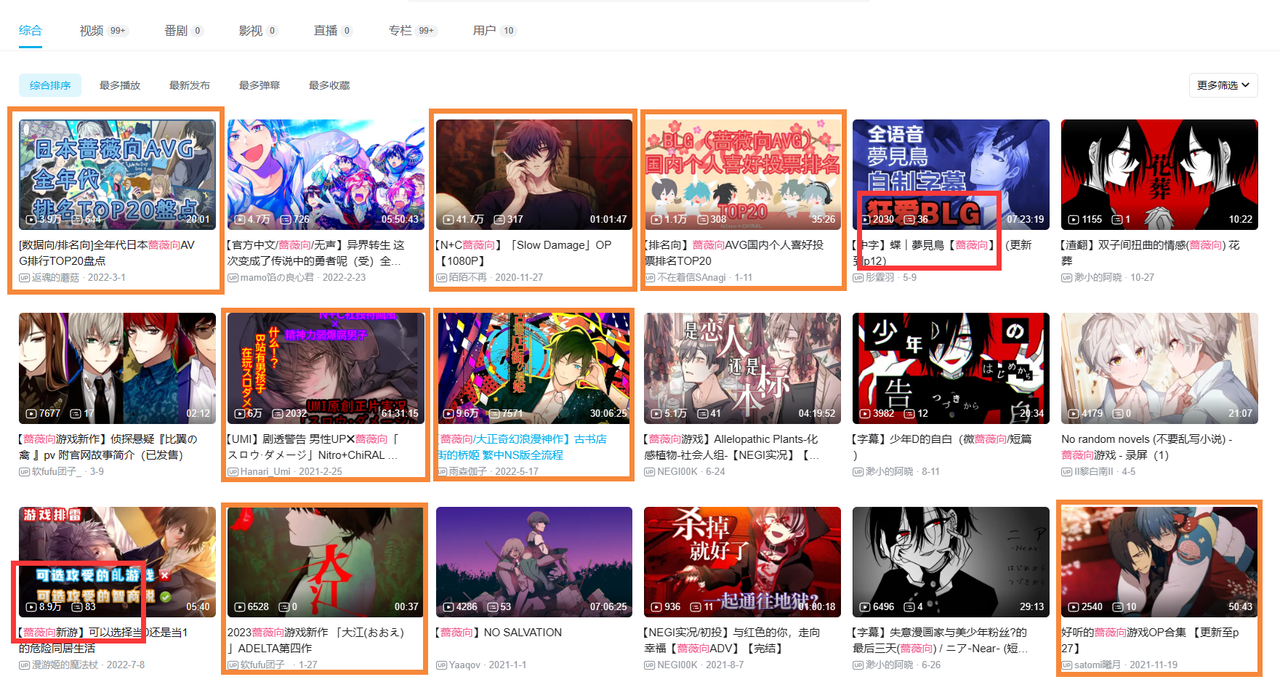Open thumbnail 日本蔷薇向AVG全年代排名TOP20盘点
The image size is (1280, 691).
click(x=117, y=175)
